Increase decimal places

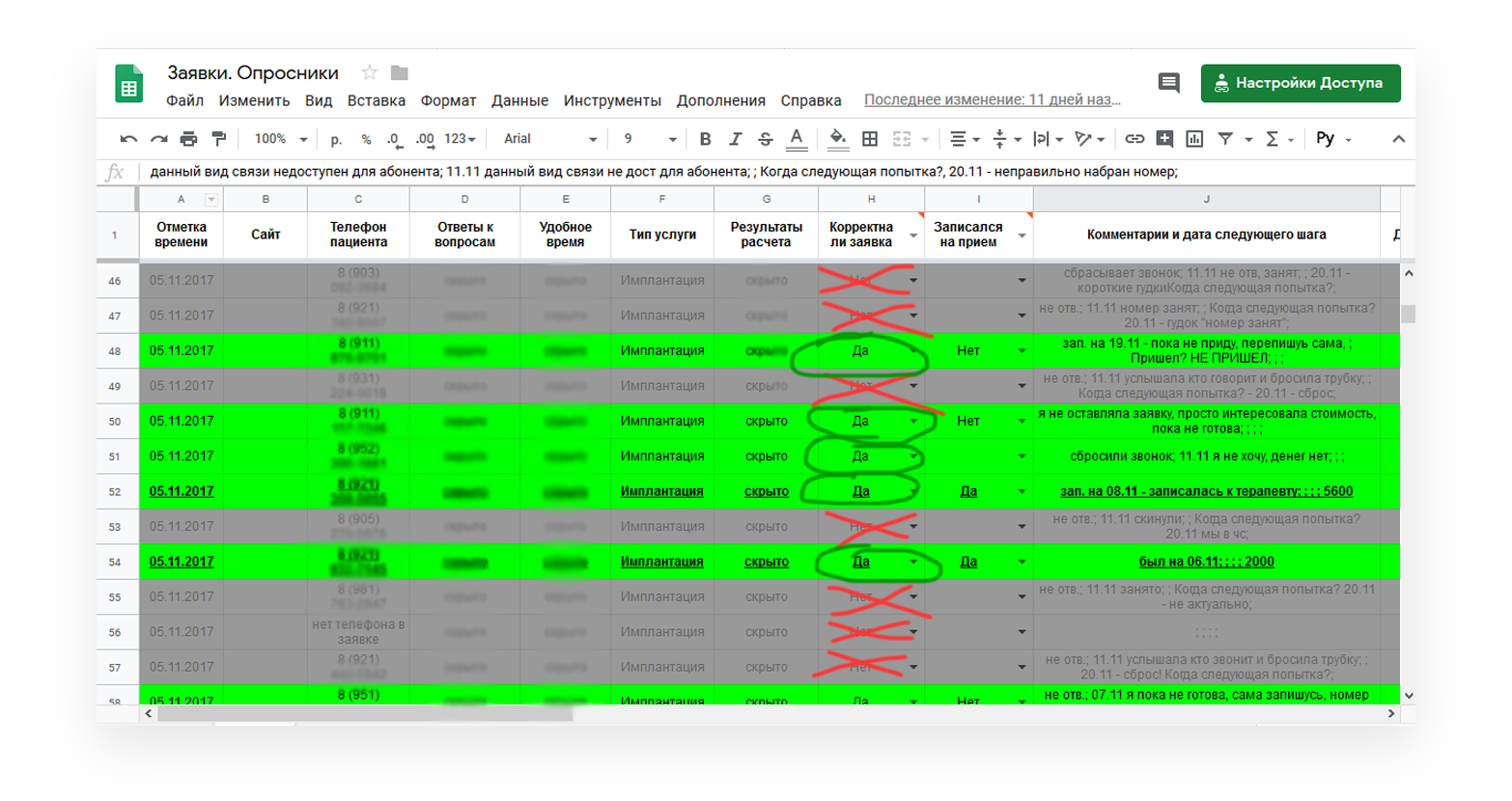click(425, 139)
